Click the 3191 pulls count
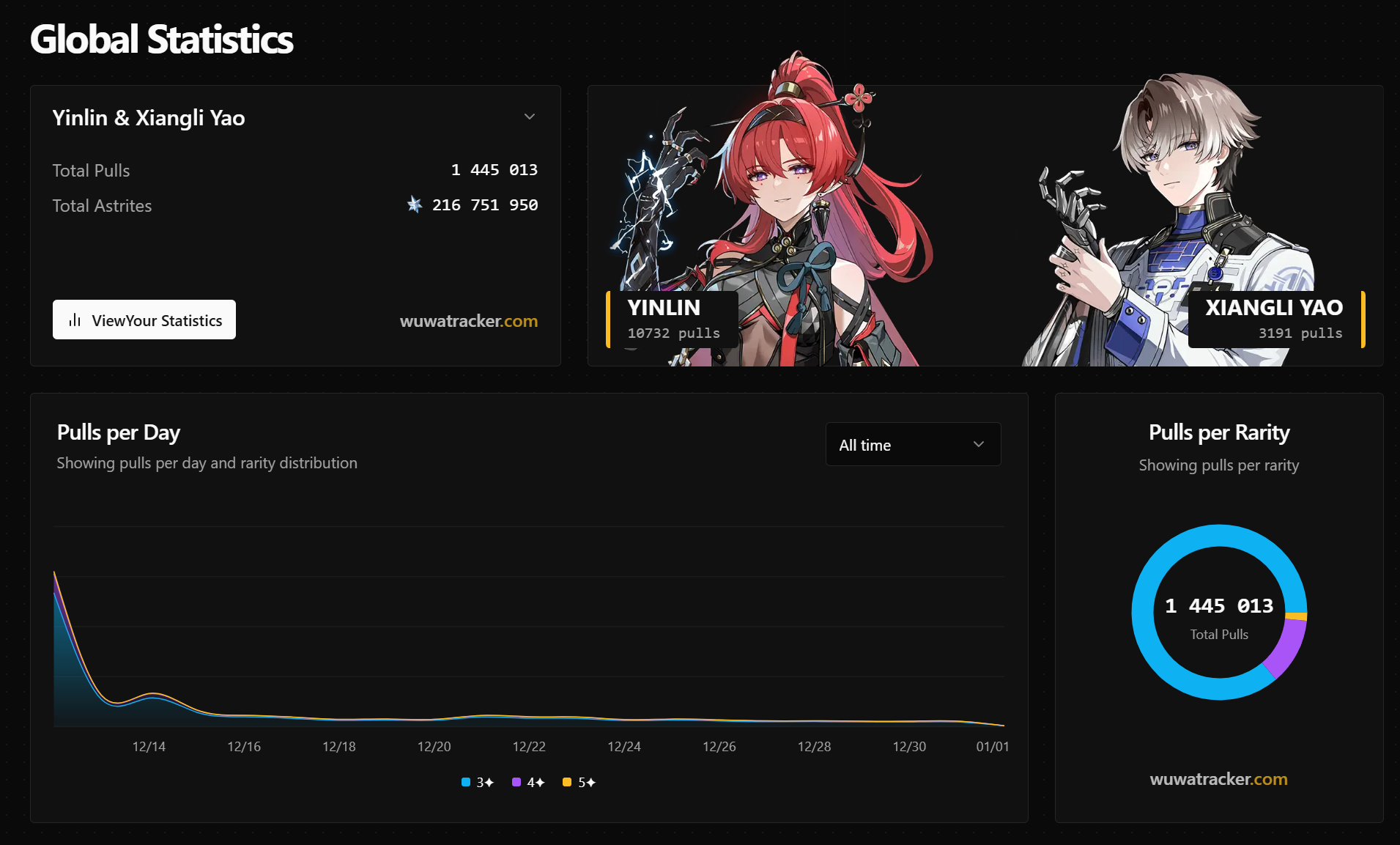 point(1300,333)
